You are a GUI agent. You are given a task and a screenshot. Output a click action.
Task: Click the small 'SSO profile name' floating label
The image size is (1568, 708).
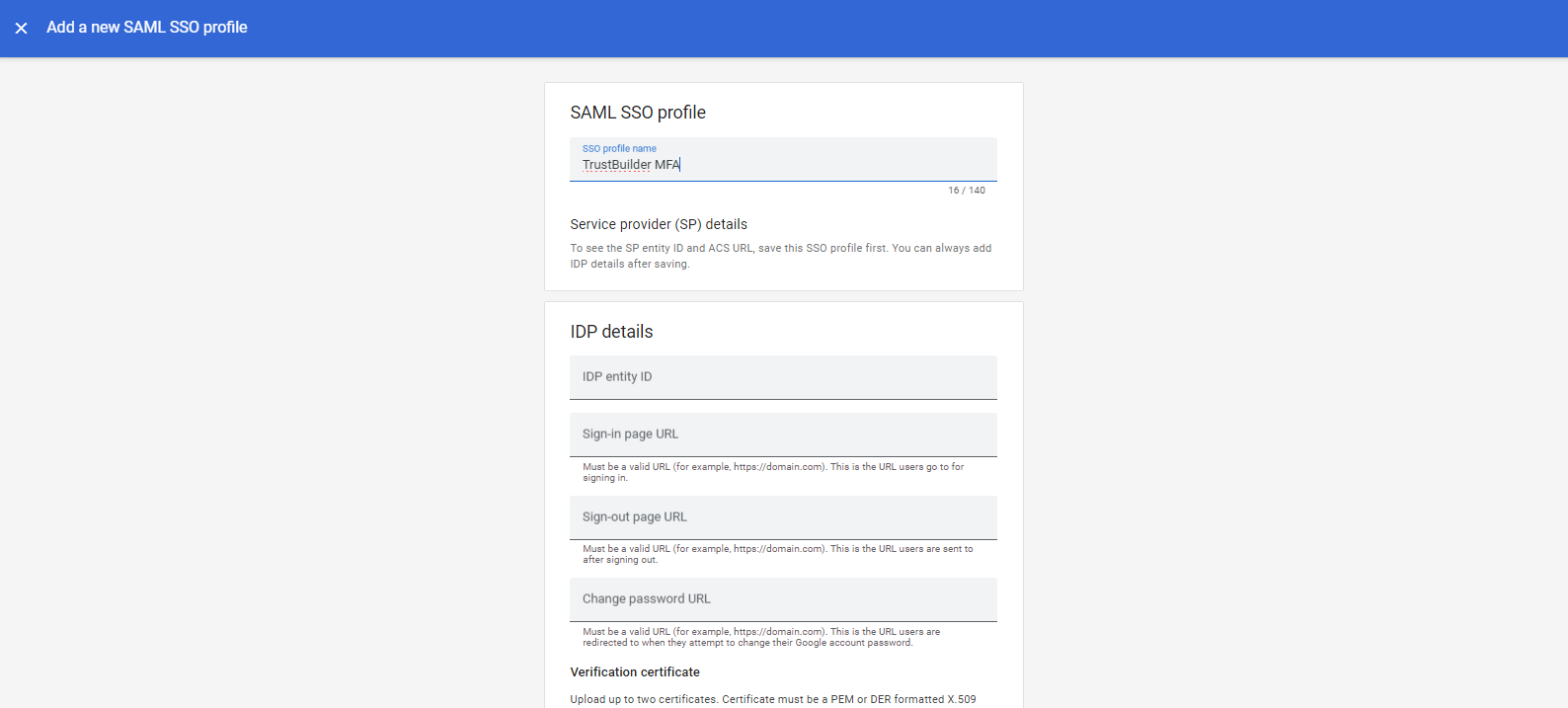coord(619,149)
